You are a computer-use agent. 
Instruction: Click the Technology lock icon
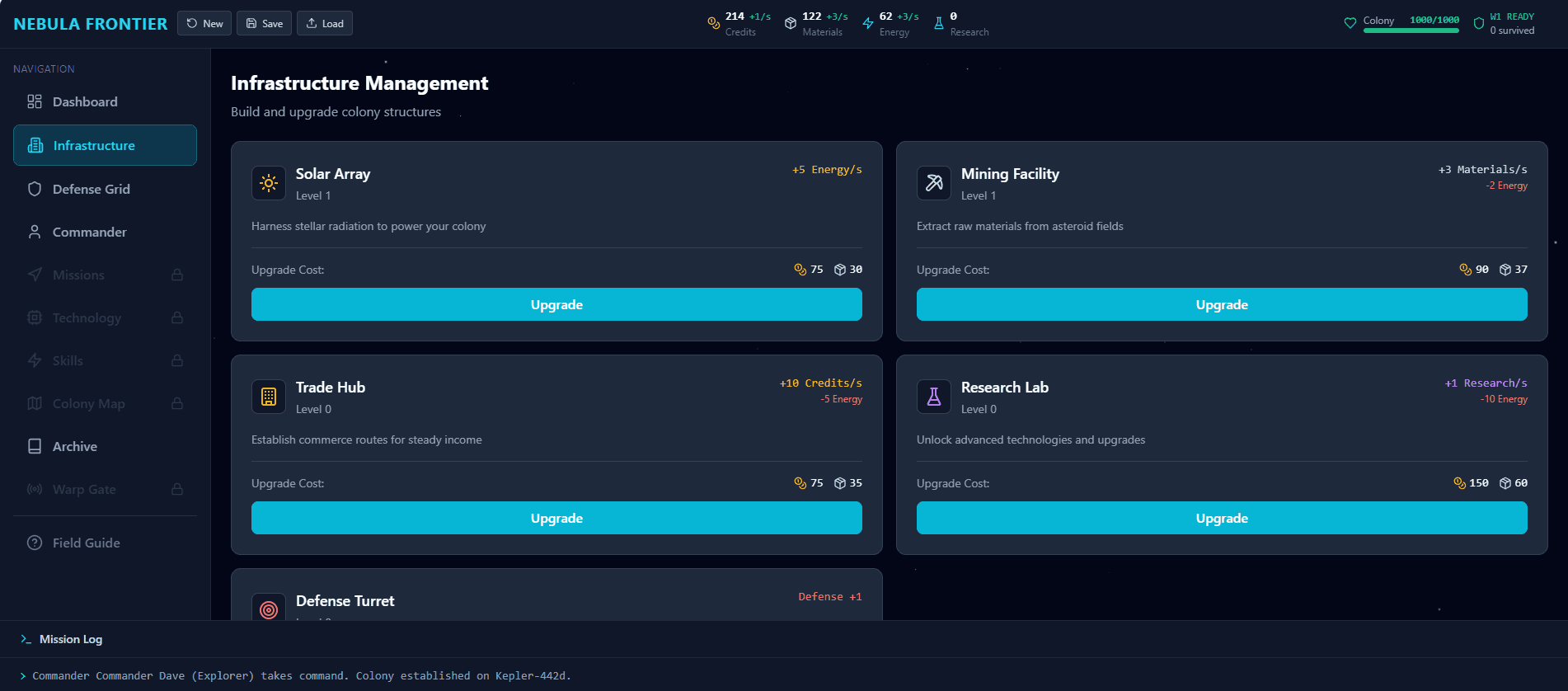[x=177, y=317]
